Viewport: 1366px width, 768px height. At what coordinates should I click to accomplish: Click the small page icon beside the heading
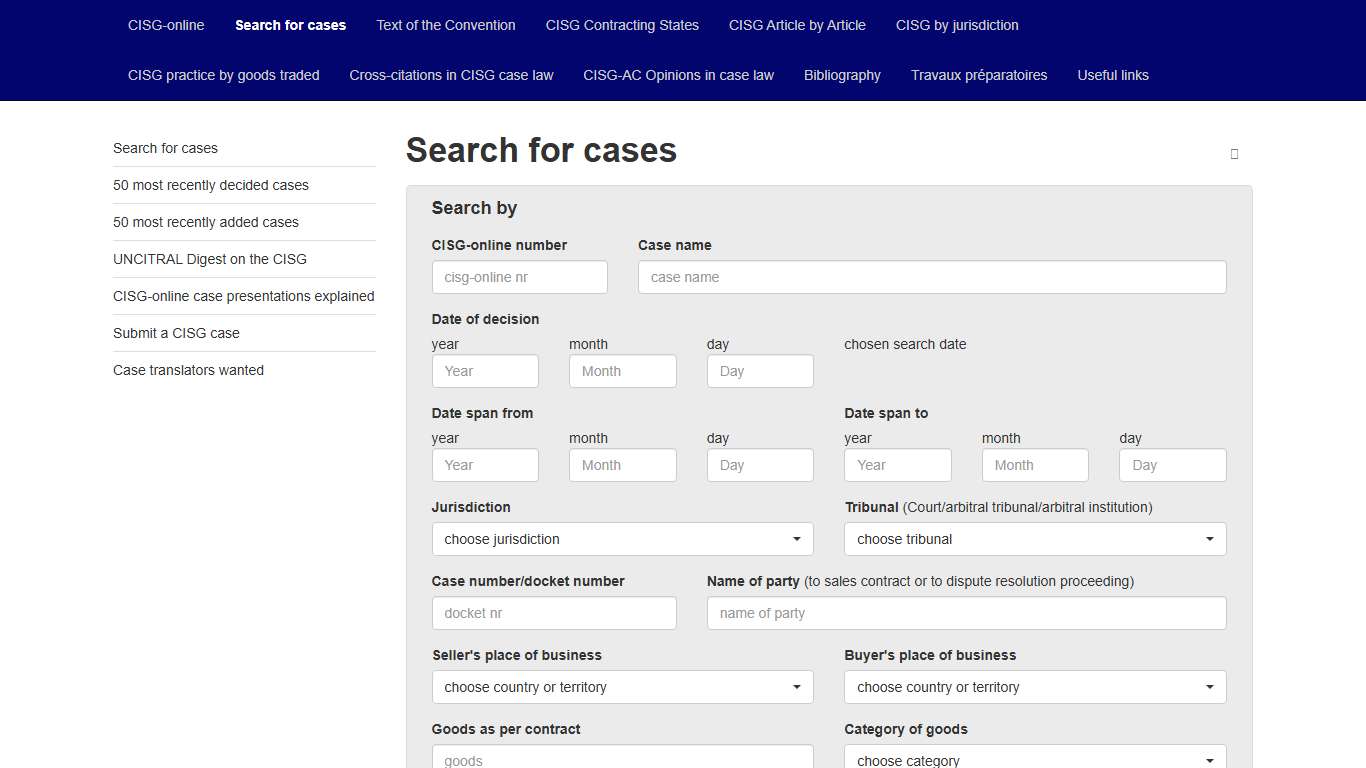click(x=1234, y=154)
